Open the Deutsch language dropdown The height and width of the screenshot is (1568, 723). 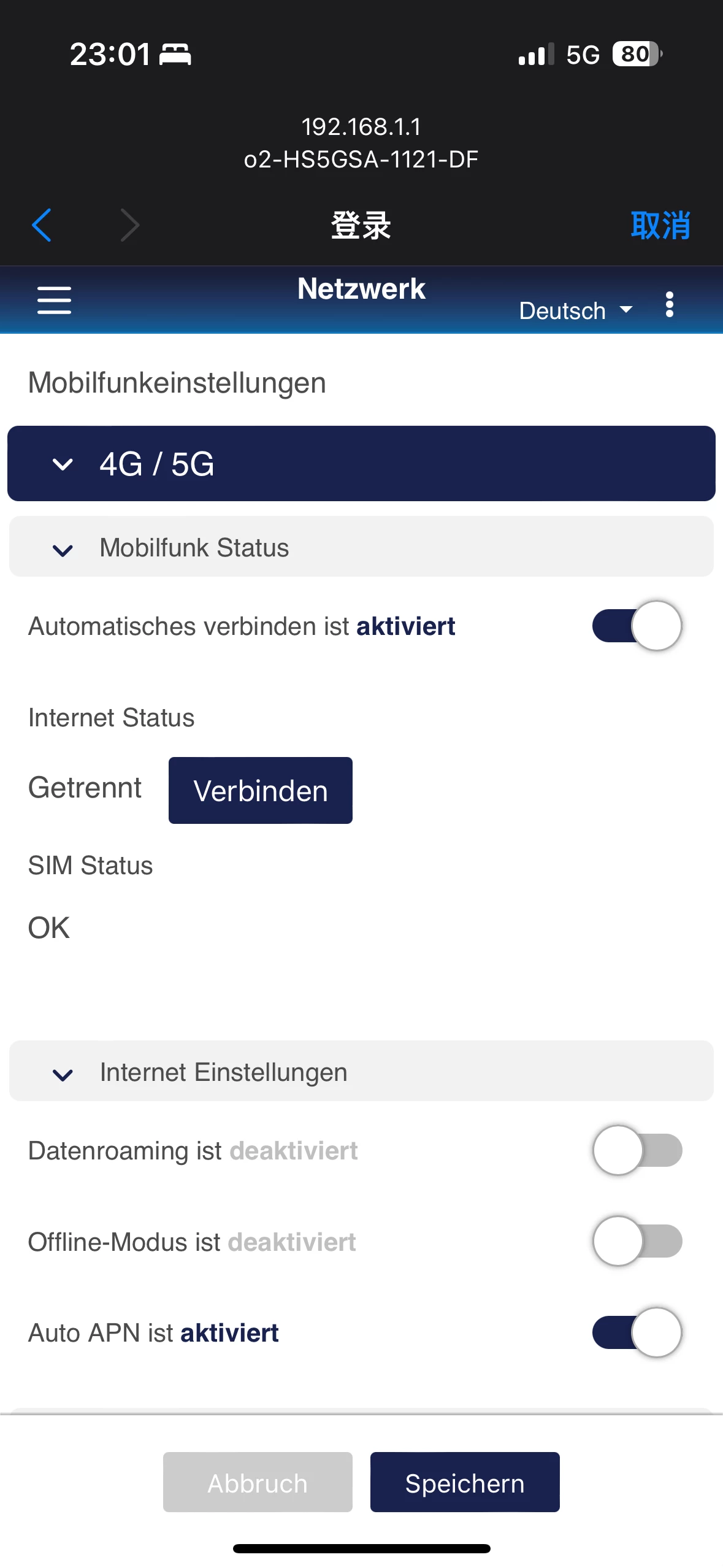575,310
